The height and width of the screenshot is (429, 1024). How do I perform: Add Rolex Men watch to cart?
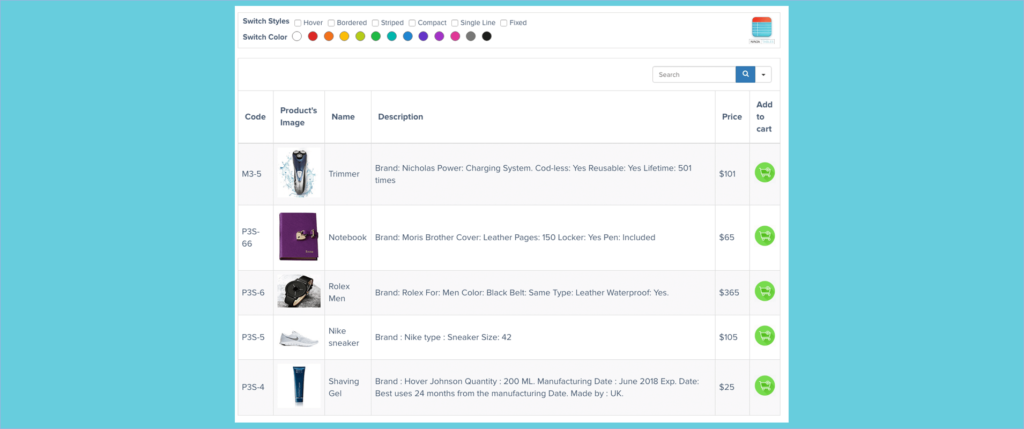point(764,291)
